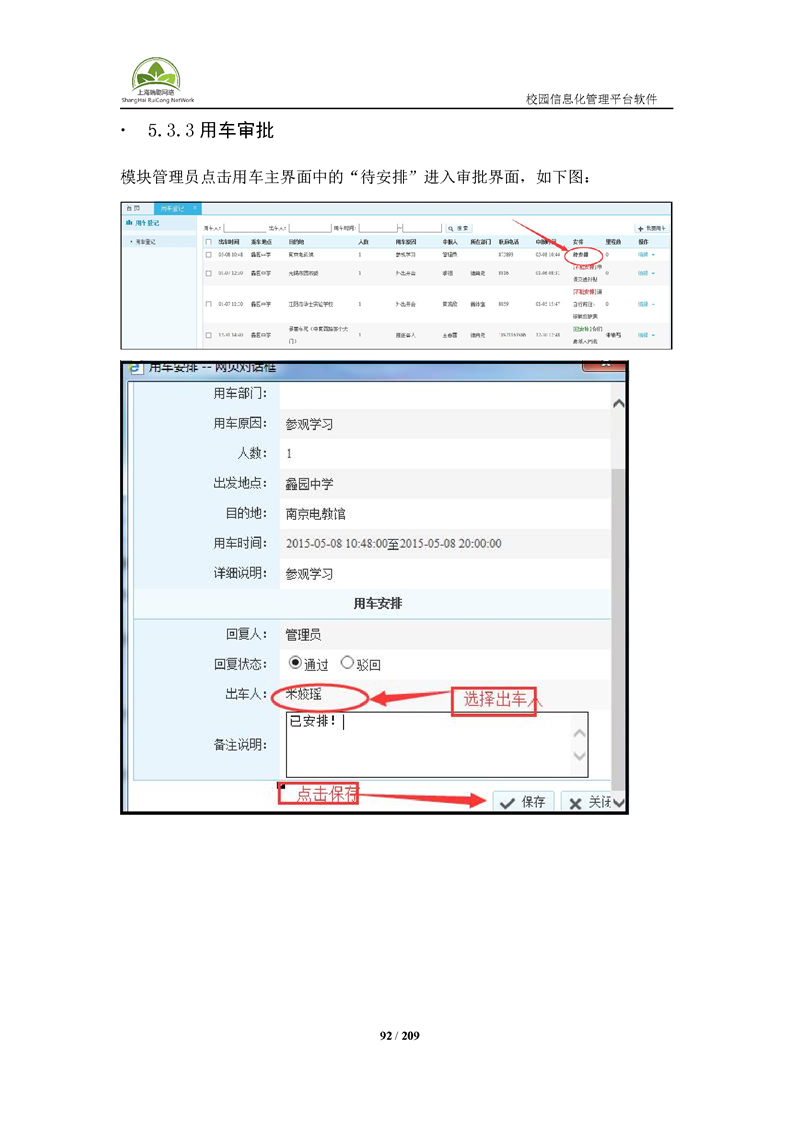793x1122 pixels.
Task: Click the 我要用车 button
Action: click(x=651, y=228)
